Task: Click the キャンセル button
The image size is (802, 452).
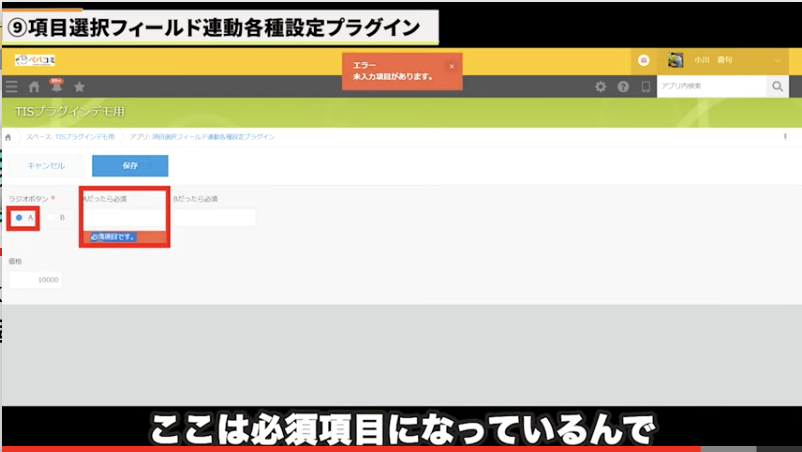Action: 46,165
